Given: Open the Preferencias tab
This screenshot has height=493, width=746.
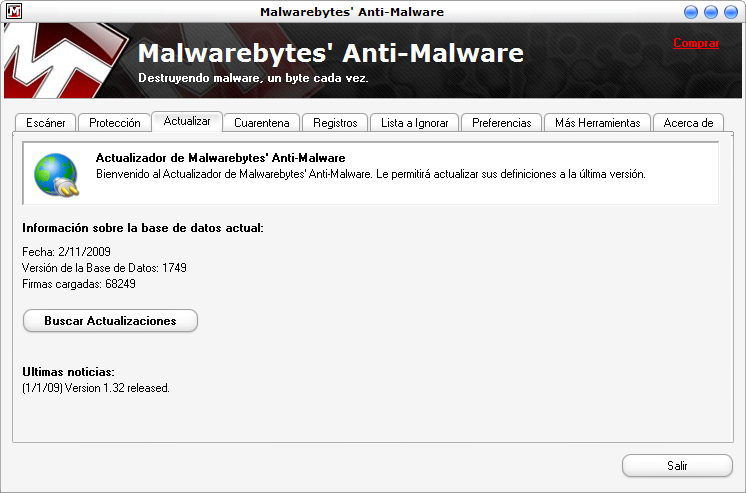Looking at the screenshot, I should [502, 123].
